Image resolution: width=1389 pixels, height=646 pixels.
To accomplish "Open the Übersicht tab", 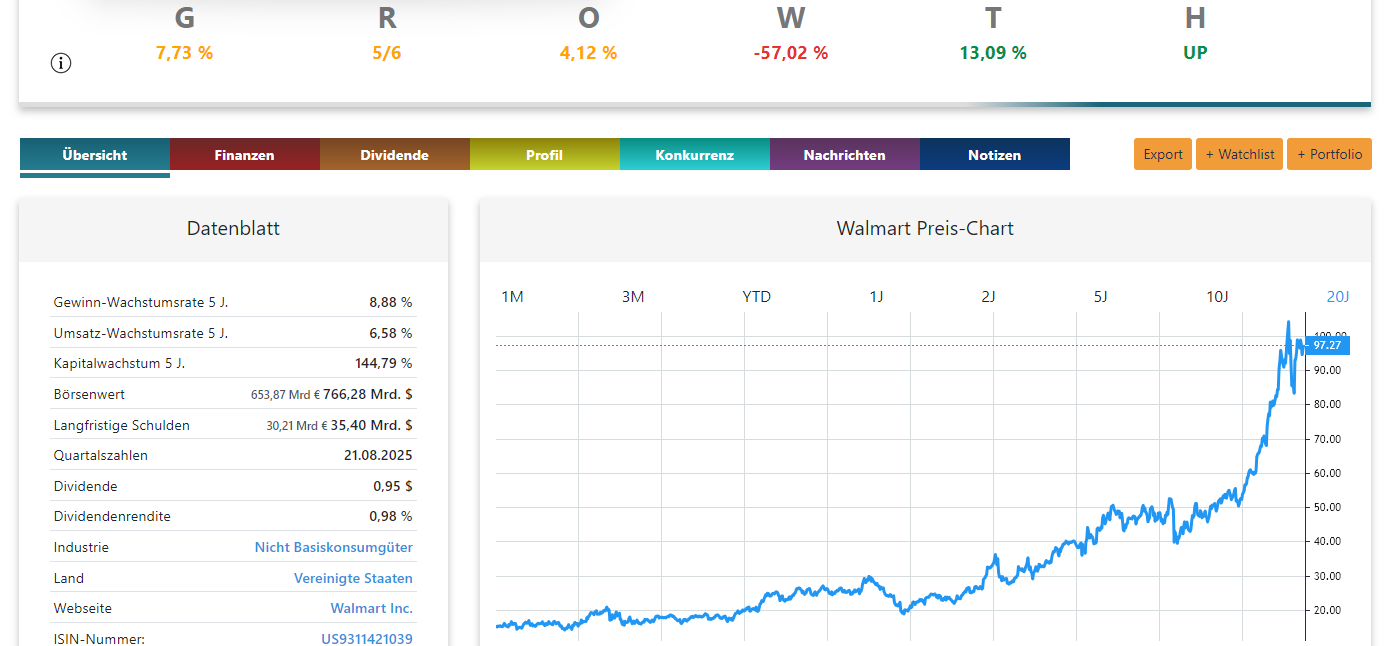I will (95, 155).
